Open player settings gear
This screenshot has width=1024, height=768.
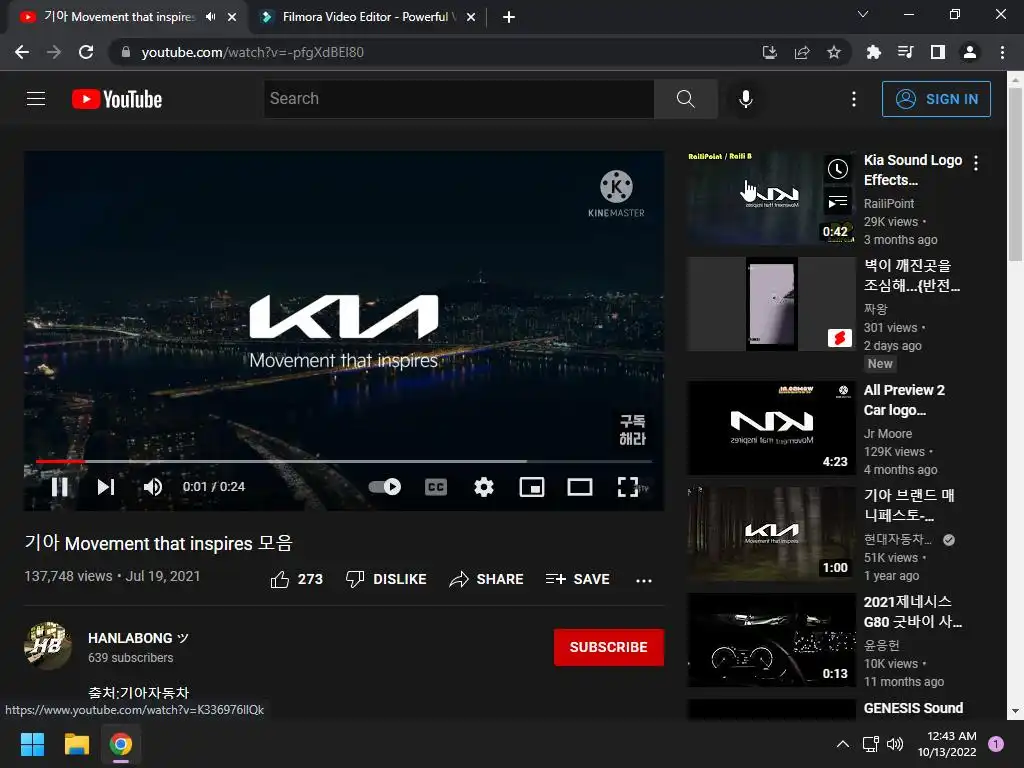pos(484,487)
